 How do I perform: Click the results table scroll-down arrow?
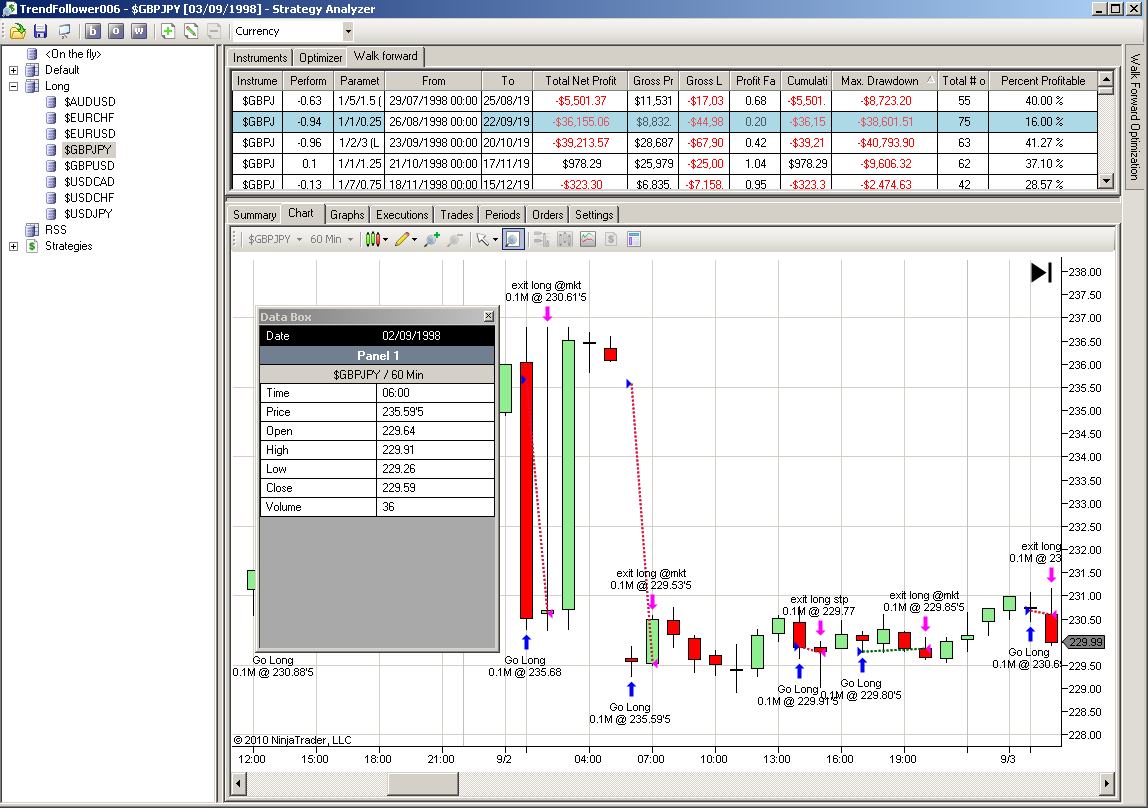tap(1106, 181)
